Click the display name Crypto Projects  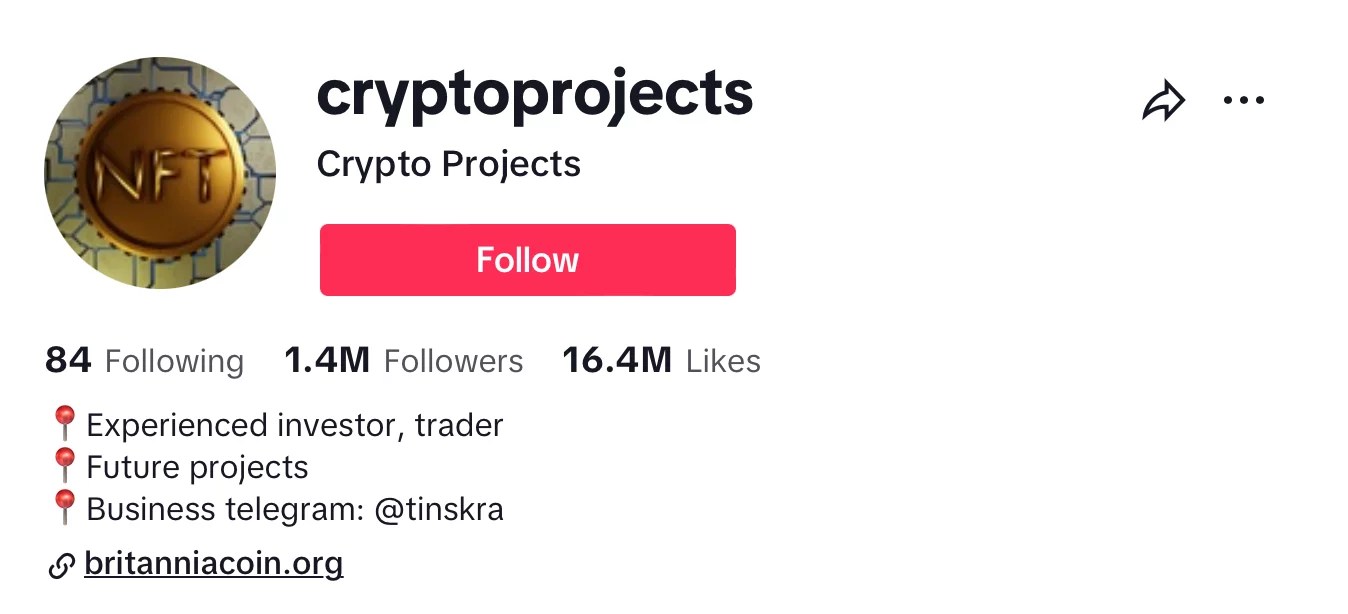448,163
